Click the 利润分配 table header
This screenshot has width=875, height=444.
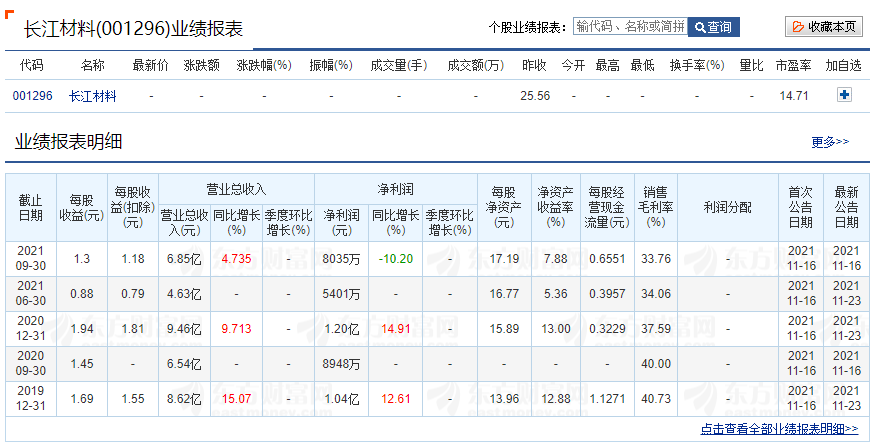coord(728,207)
